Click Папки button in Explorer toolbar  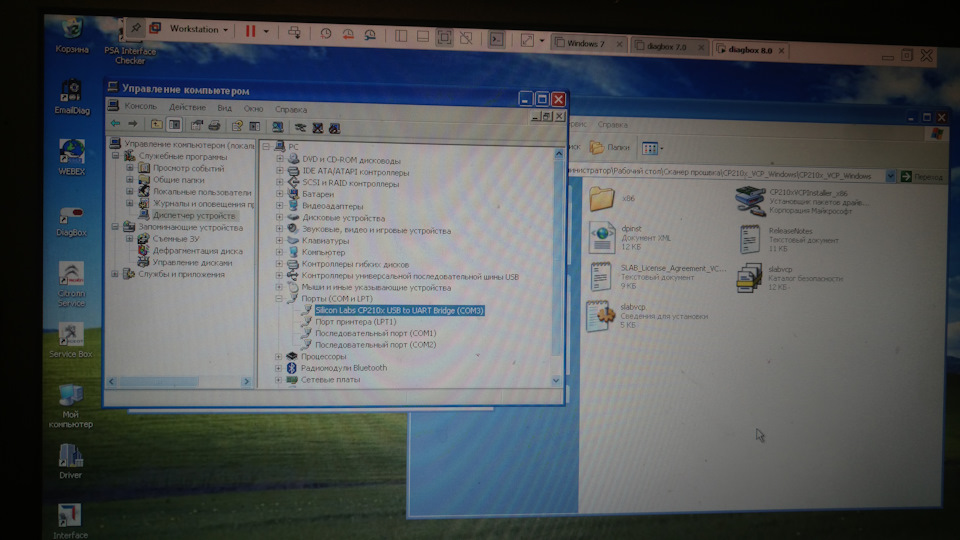click(610, 147)
